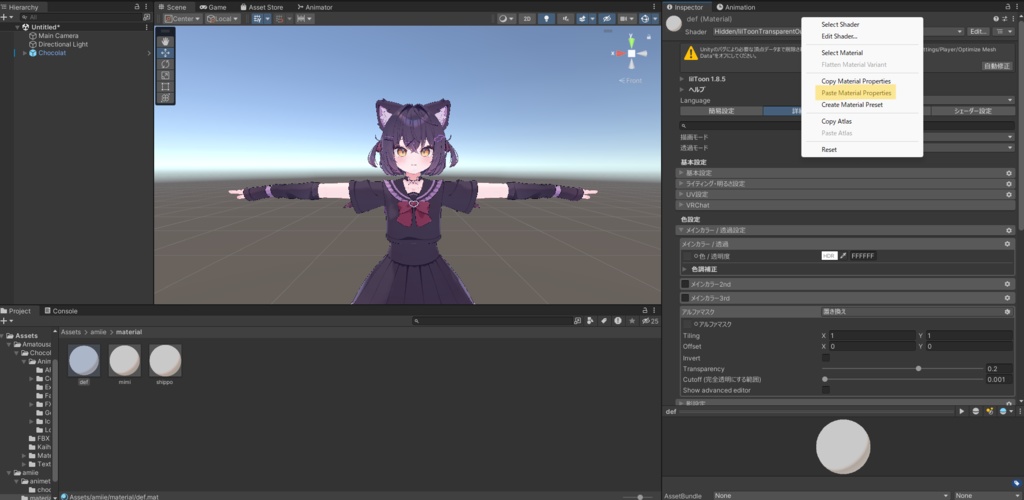Open the draw mode shading dropdown
This screenshot has height=500, width=1024.
pyautogui.click(x=506, y=19)
